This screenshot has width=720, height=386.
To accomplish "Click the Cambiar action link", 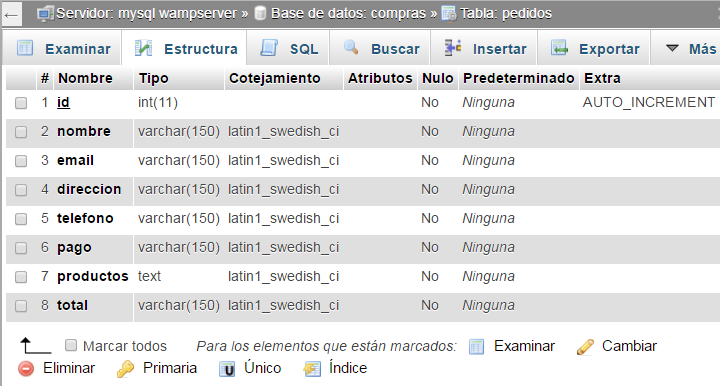I will click(629, 346).
